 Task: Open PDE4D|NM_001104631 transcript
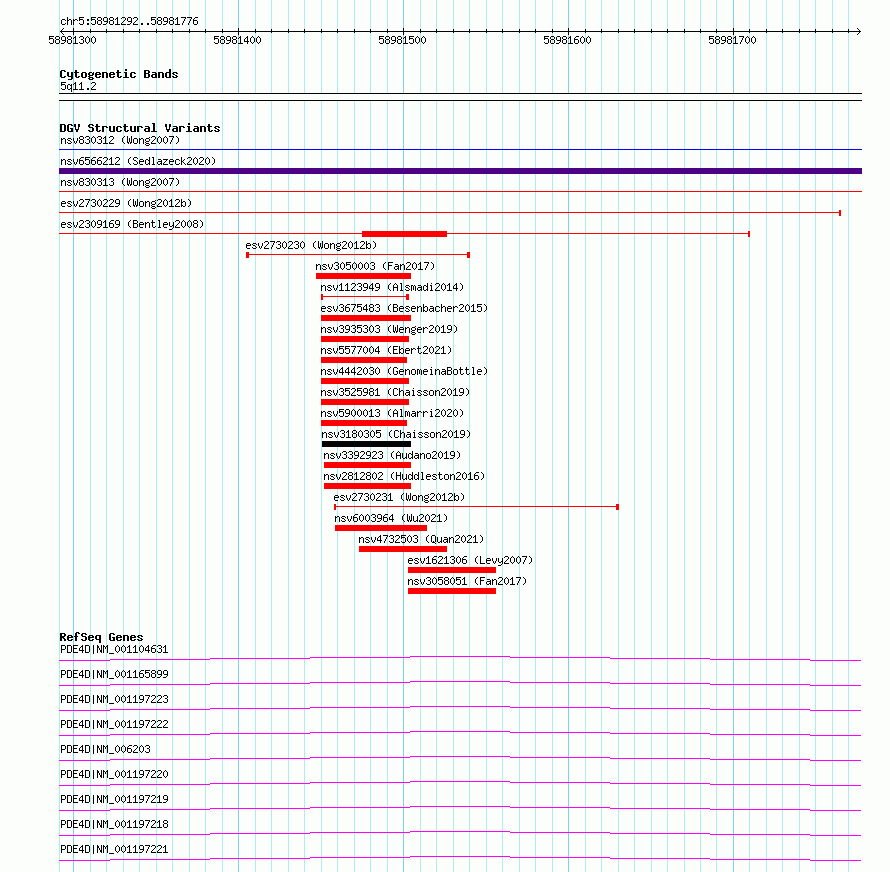pos(114,649)
